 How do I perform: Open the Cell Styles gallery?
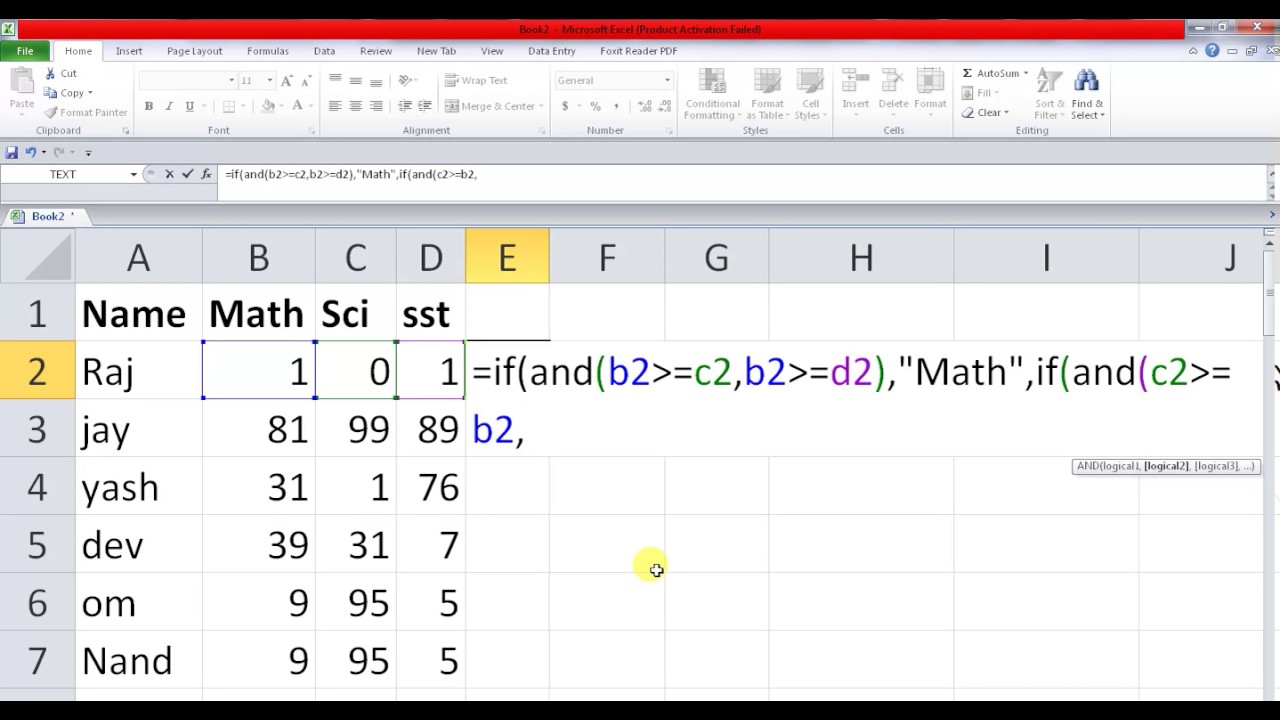coord(809,95)
